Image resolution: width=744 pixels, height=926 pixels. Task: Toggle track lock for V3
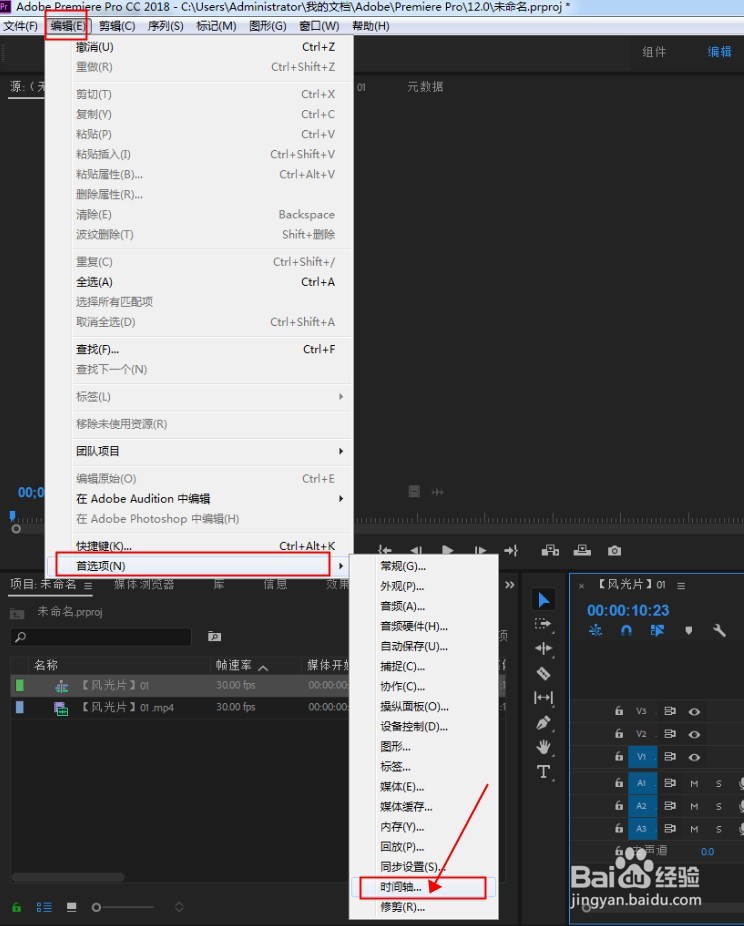(619, 711)
